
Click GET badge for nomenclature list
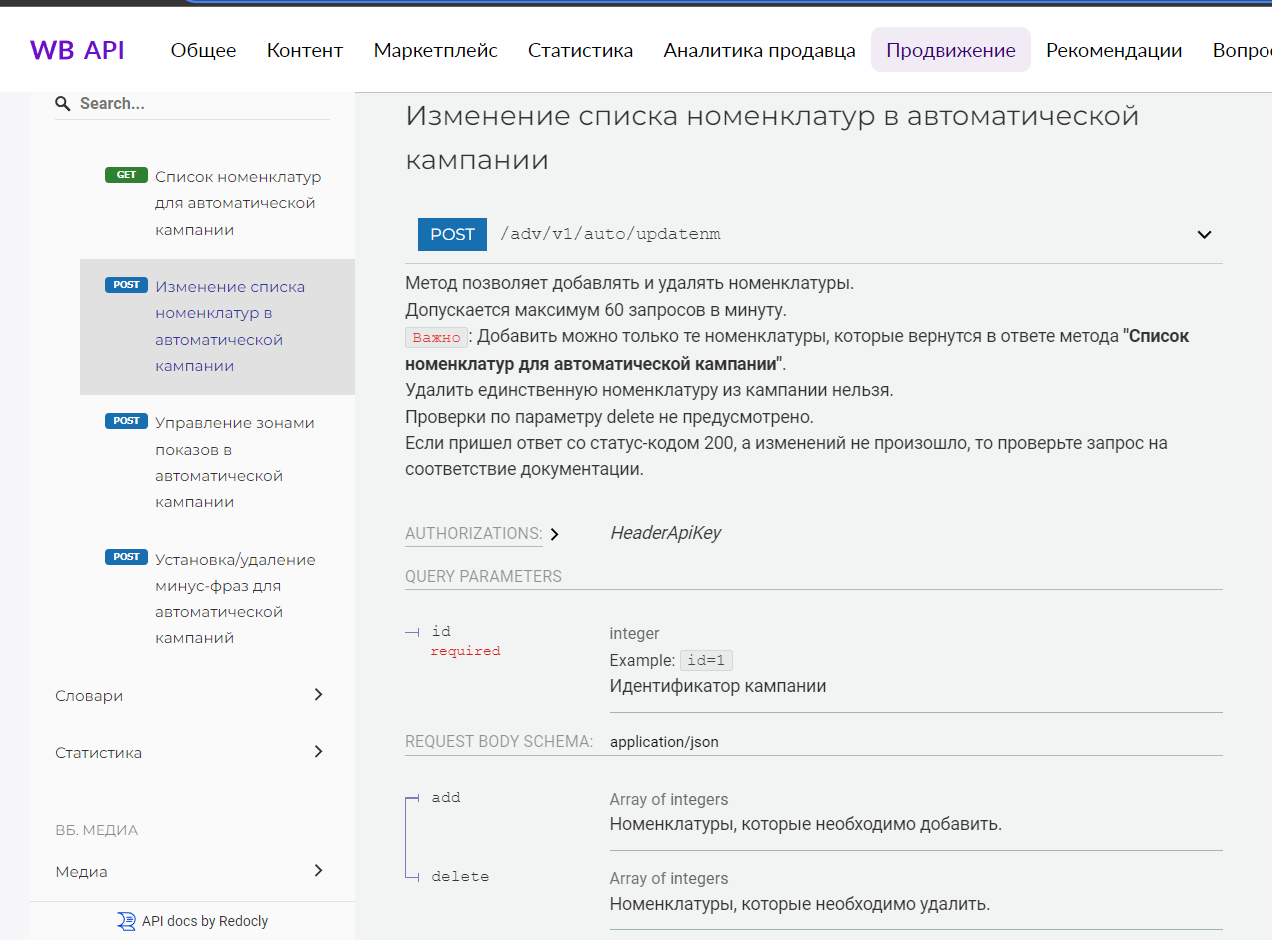coord(126,175)
